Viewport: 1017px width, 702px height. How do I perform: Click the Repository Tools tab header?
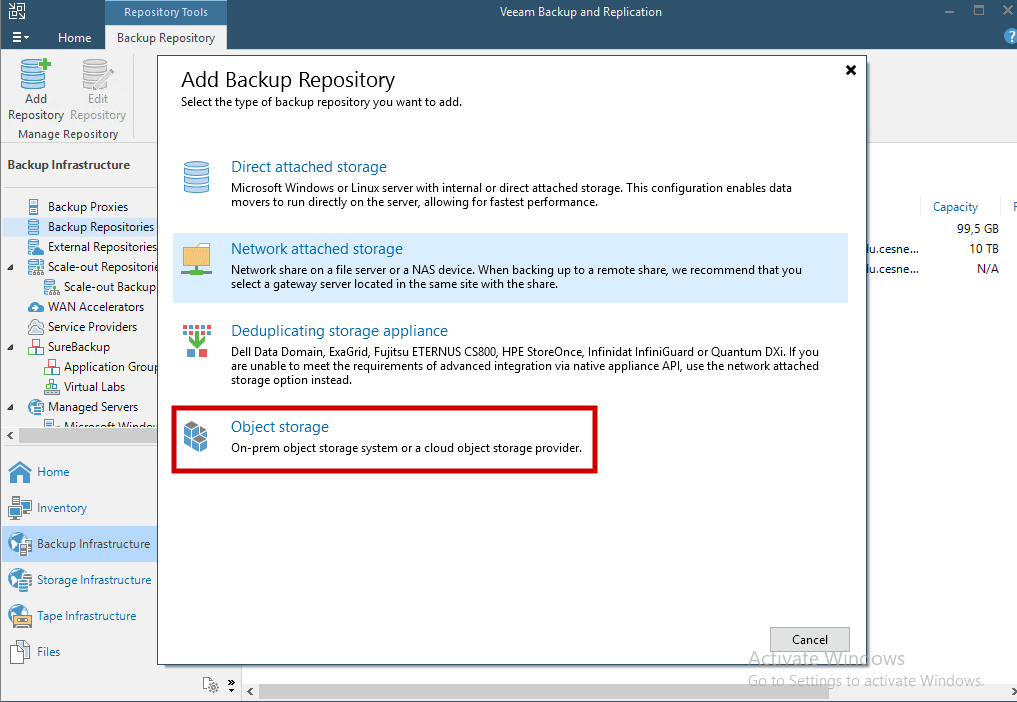165,12
